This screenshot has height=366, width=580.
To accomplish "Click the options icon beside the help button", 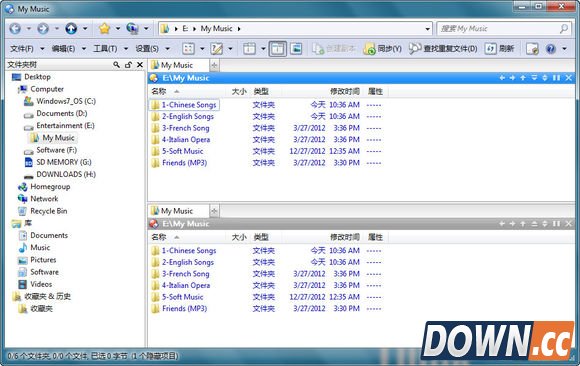I will coord(532,48).
